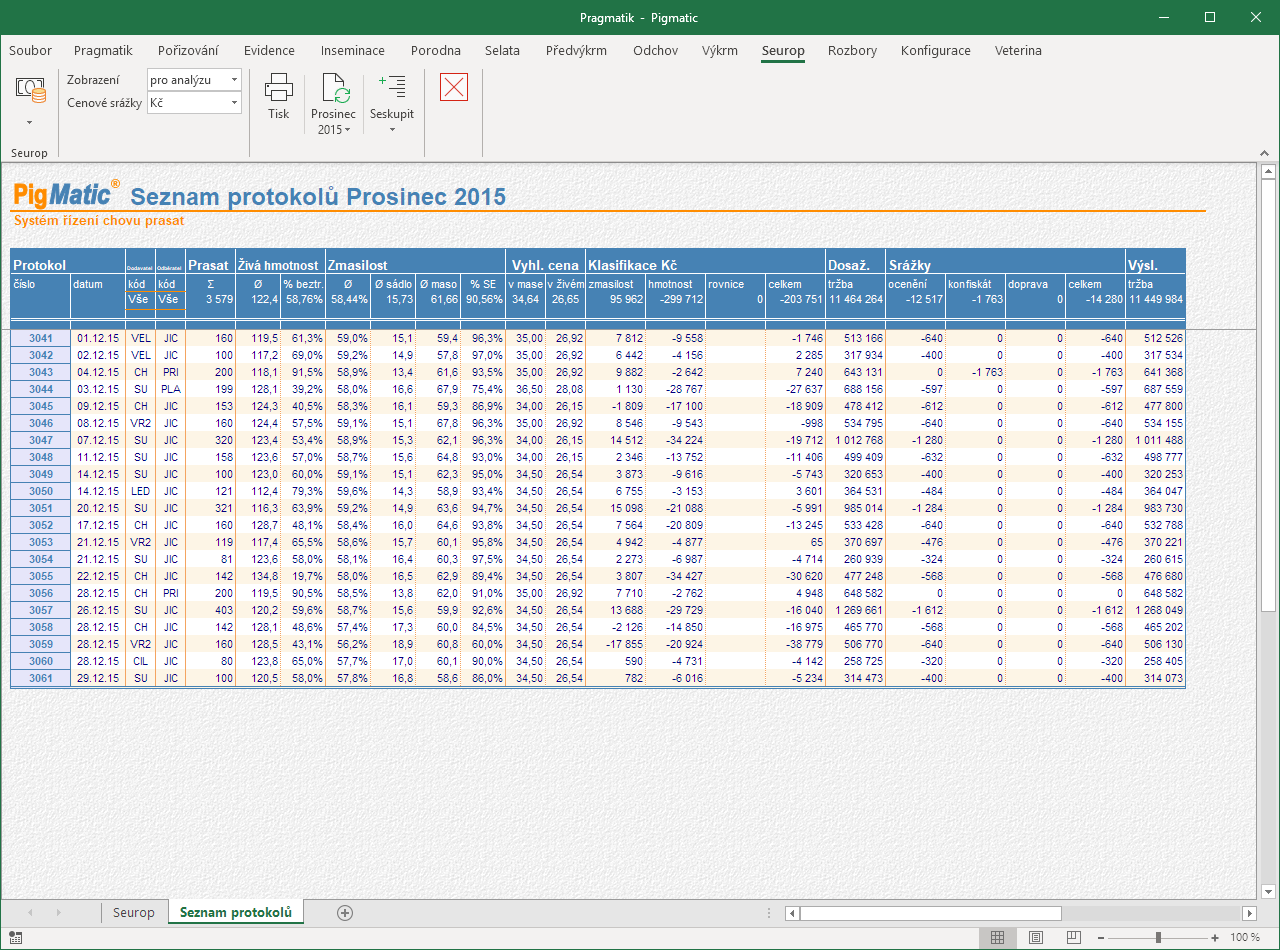Open the Inseminace ribbon tab
Image resolution: width=1280 pixels, height=950 pixels.
353,50
